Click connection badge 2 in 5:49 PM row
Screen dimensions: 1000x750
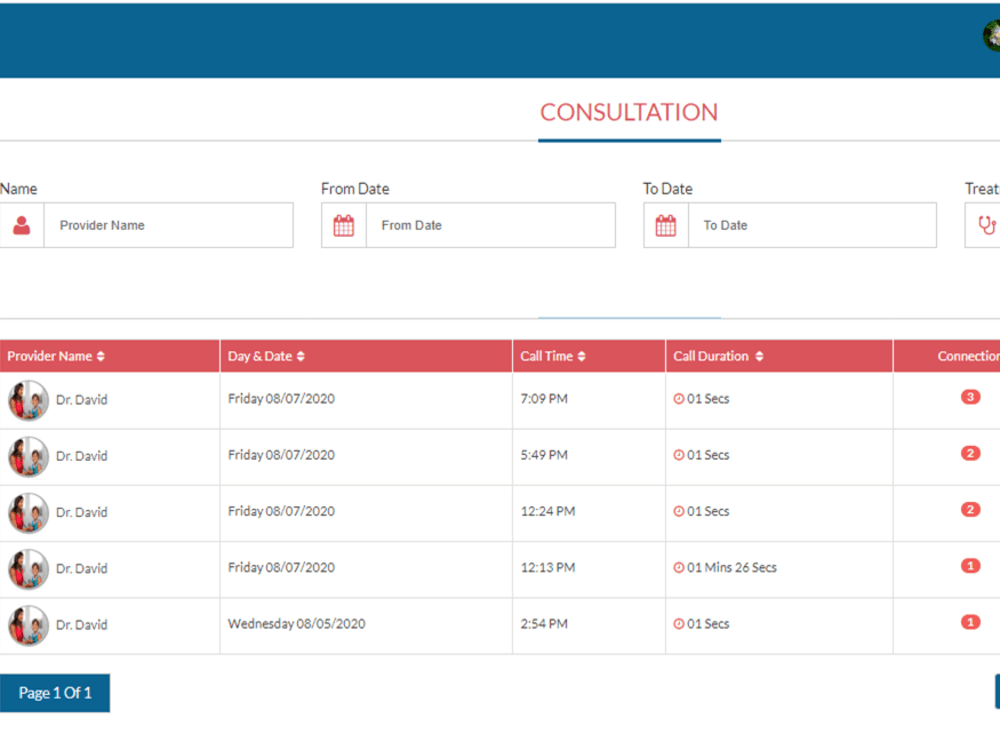971,453
